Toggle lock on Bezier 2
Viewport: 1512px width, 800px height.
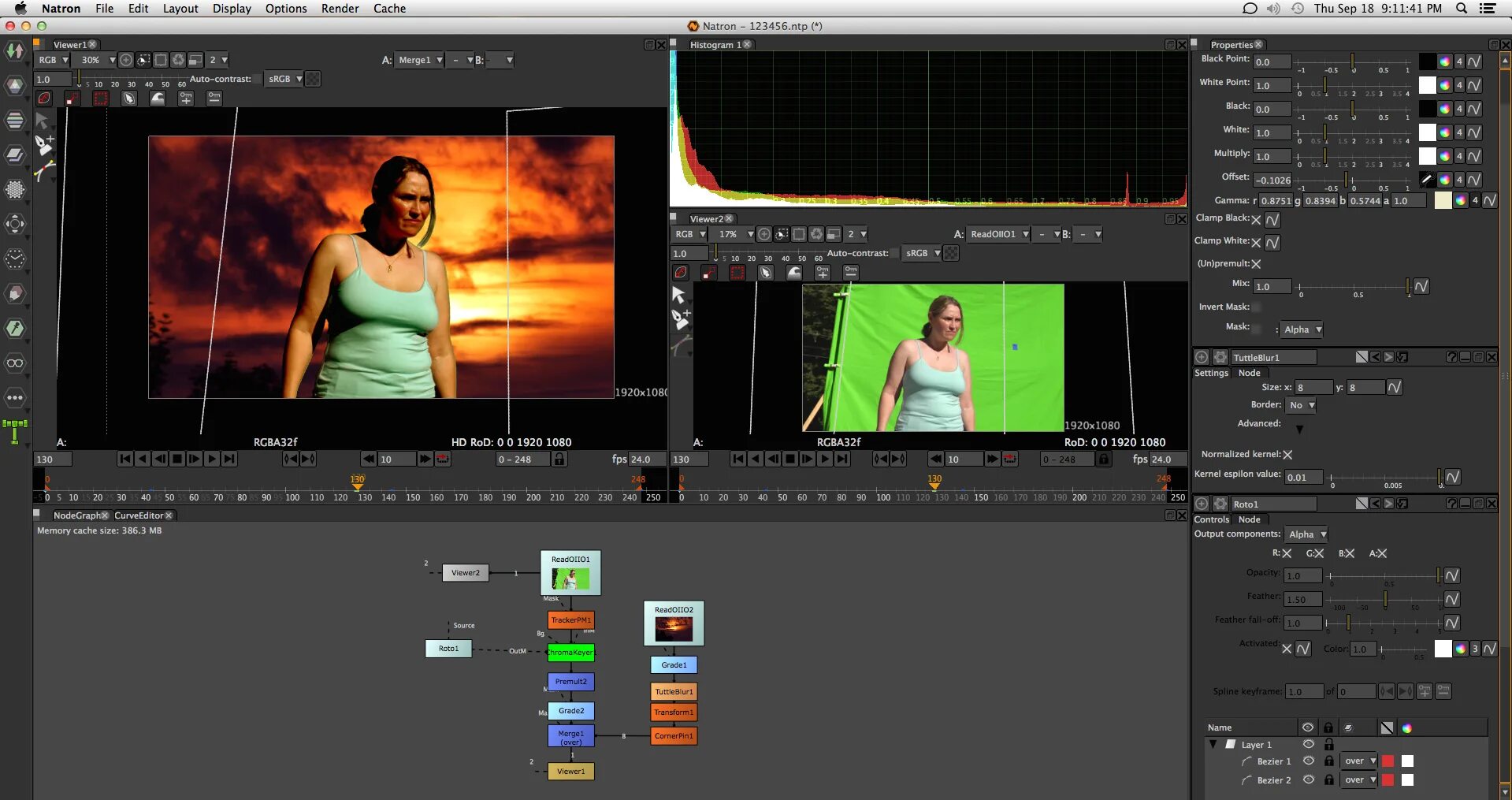click(1329, 780)
